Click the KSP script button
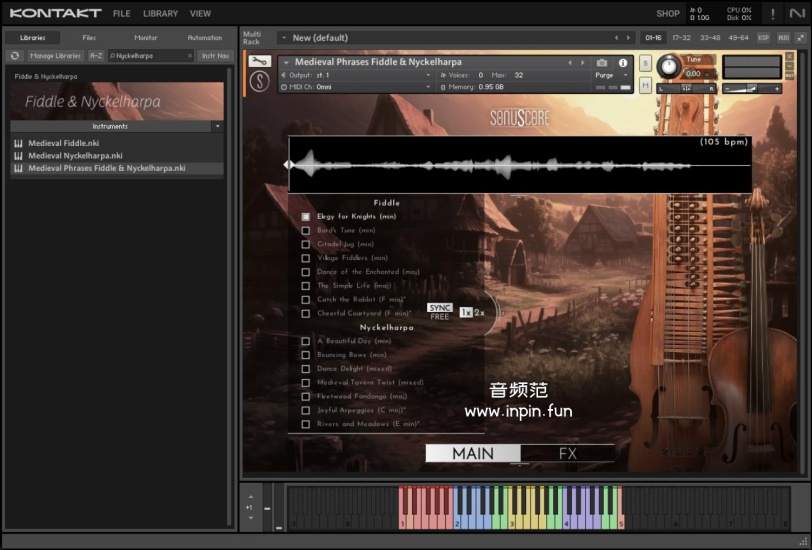Viewport: 812px width, 550px height. (763, 38)
